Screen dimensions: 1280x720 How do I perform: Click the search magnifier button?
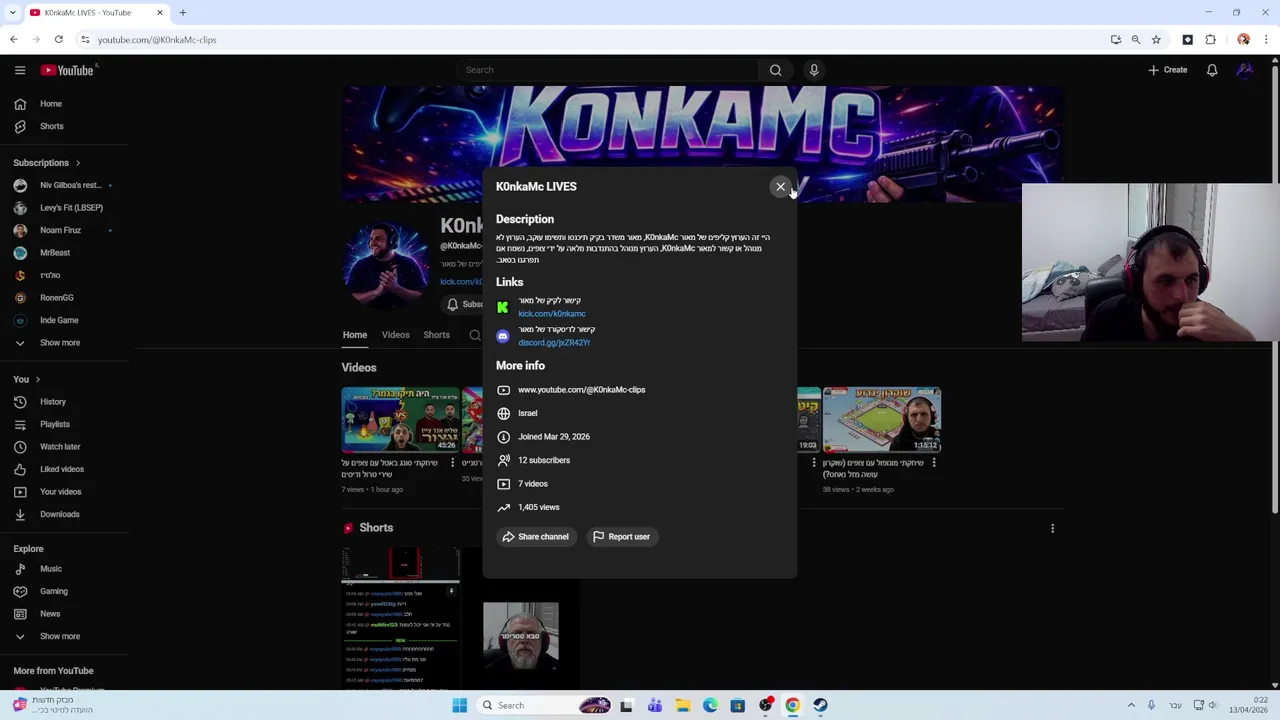tap(775, 70)
